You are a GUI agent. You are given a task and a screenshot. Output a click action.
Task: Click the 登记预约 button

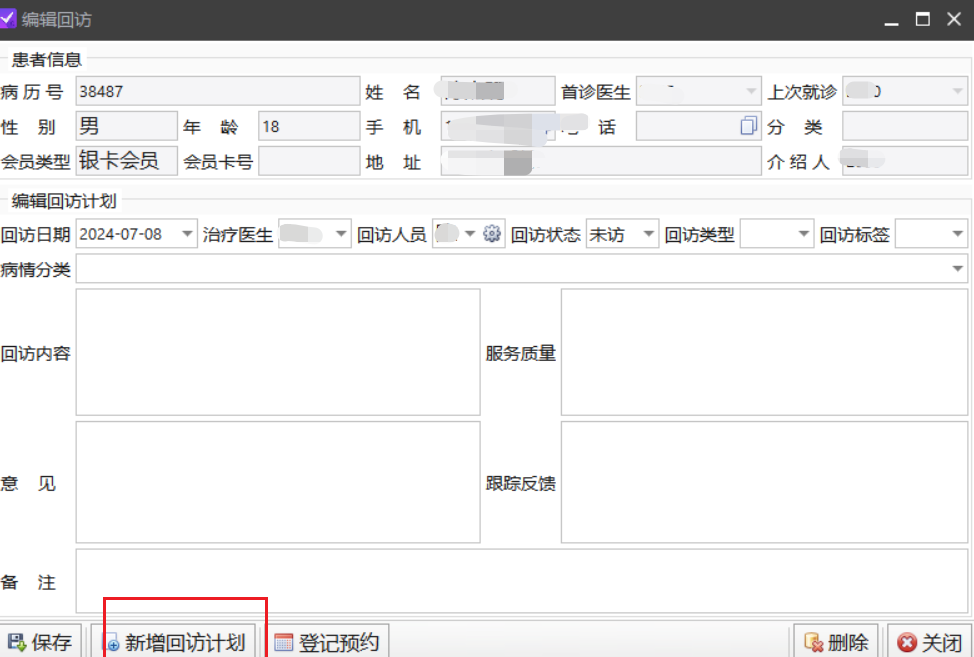click(327, 642)
